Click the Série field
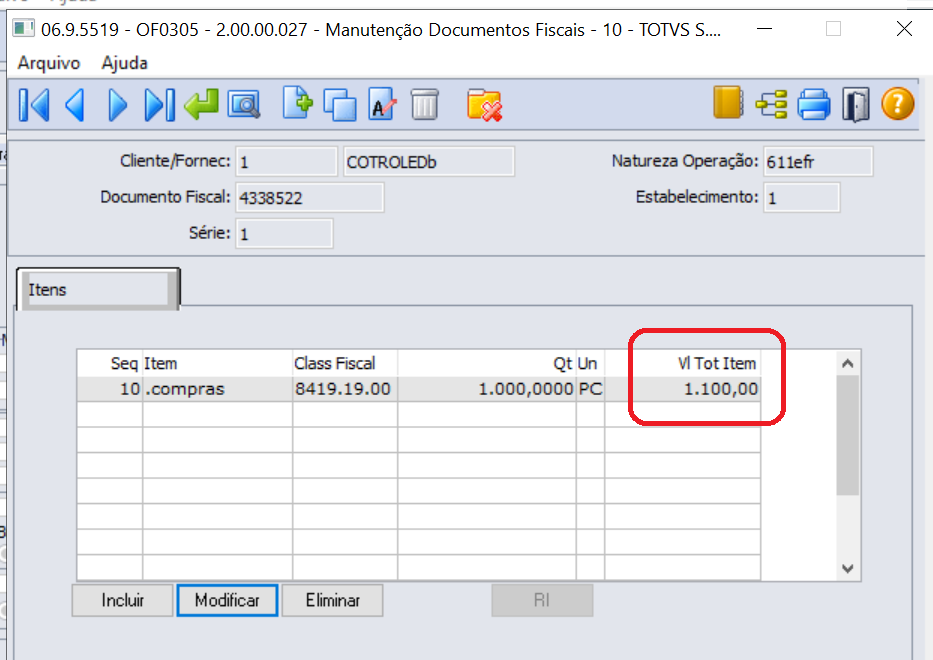 pos(284,233)
